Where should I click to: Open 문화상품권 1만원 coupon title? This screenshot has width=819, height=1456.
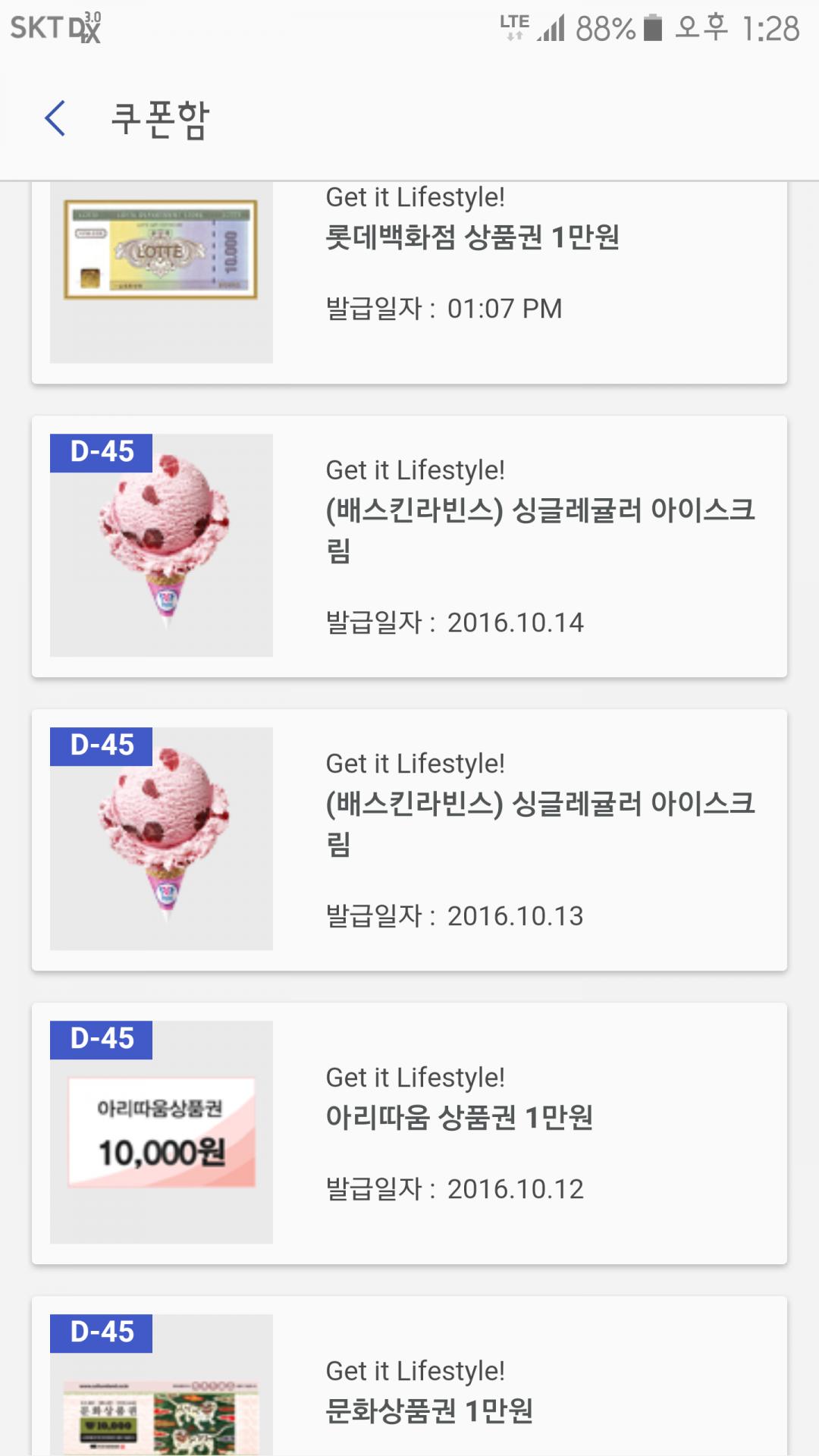tap(428, 1410)
